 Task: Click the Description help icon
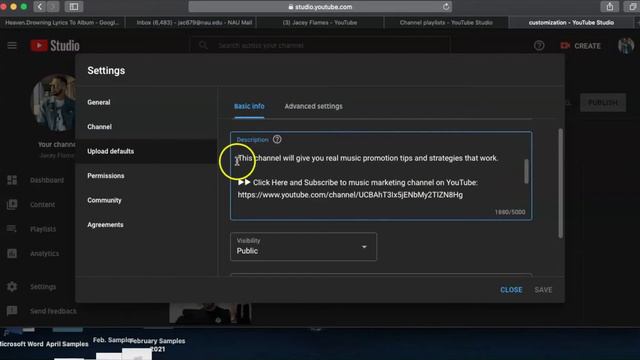[x=277, y=140]
